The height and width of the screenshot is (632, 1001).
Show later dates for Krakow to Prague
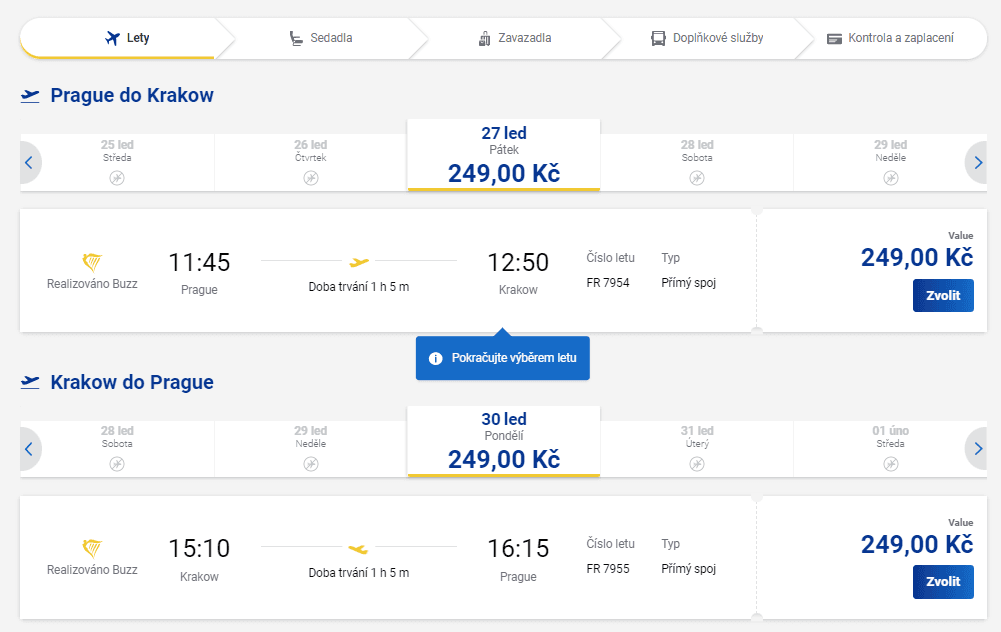[977, 449]
